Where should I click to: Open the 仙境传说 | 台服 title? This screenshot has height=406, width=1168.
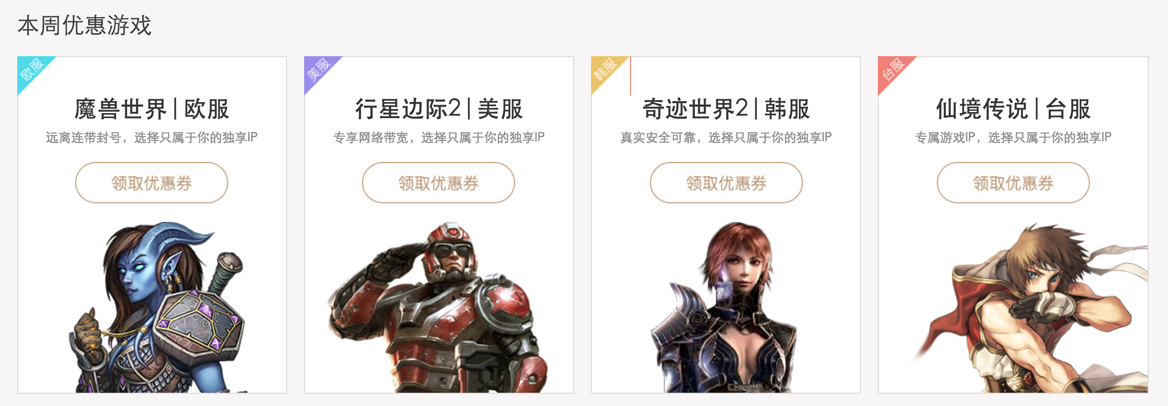1013,110
